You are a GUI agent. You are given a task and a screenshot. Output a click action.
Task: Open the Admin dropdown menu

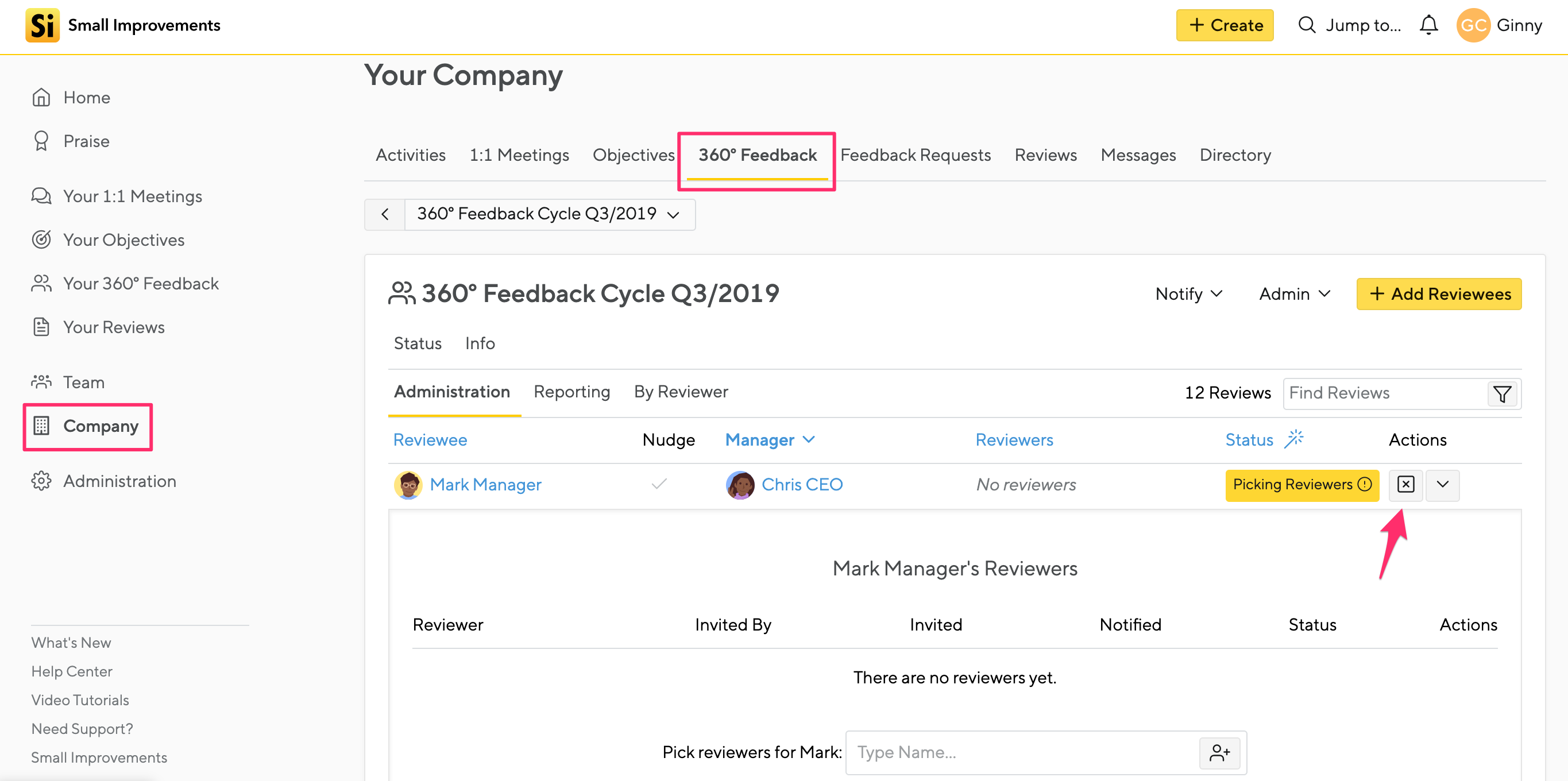1294,294
